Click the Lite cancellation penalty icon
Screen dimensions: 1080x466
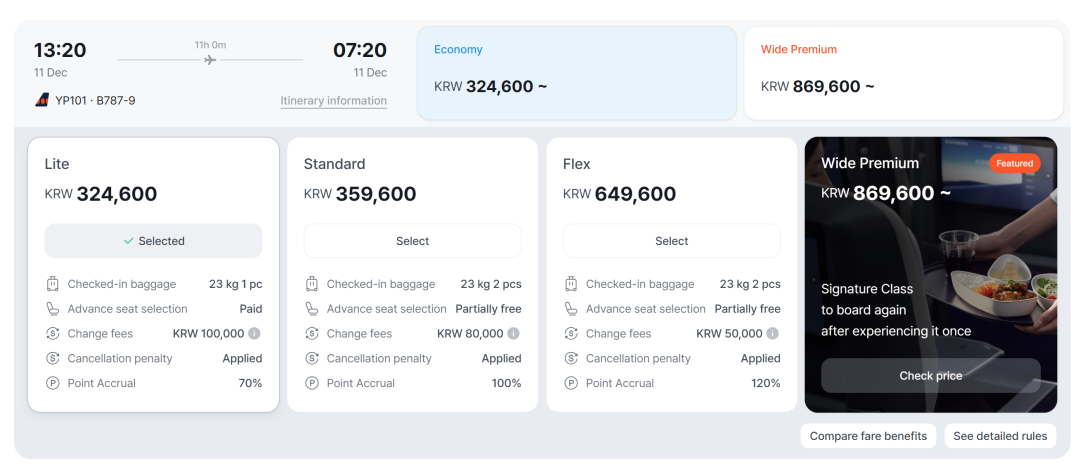click(53, 358)
